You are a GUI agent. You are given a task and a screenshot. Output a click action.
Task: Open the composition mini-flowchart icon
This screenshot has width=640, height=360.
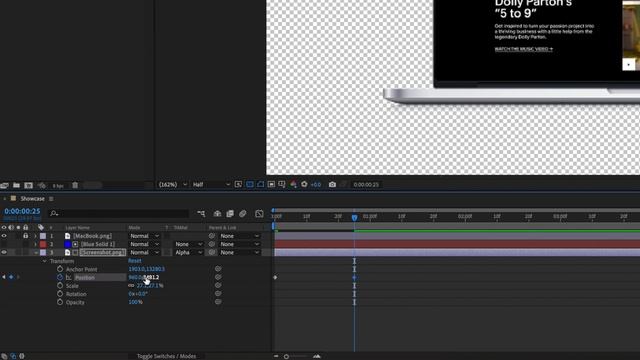click(x=201, y=213)
